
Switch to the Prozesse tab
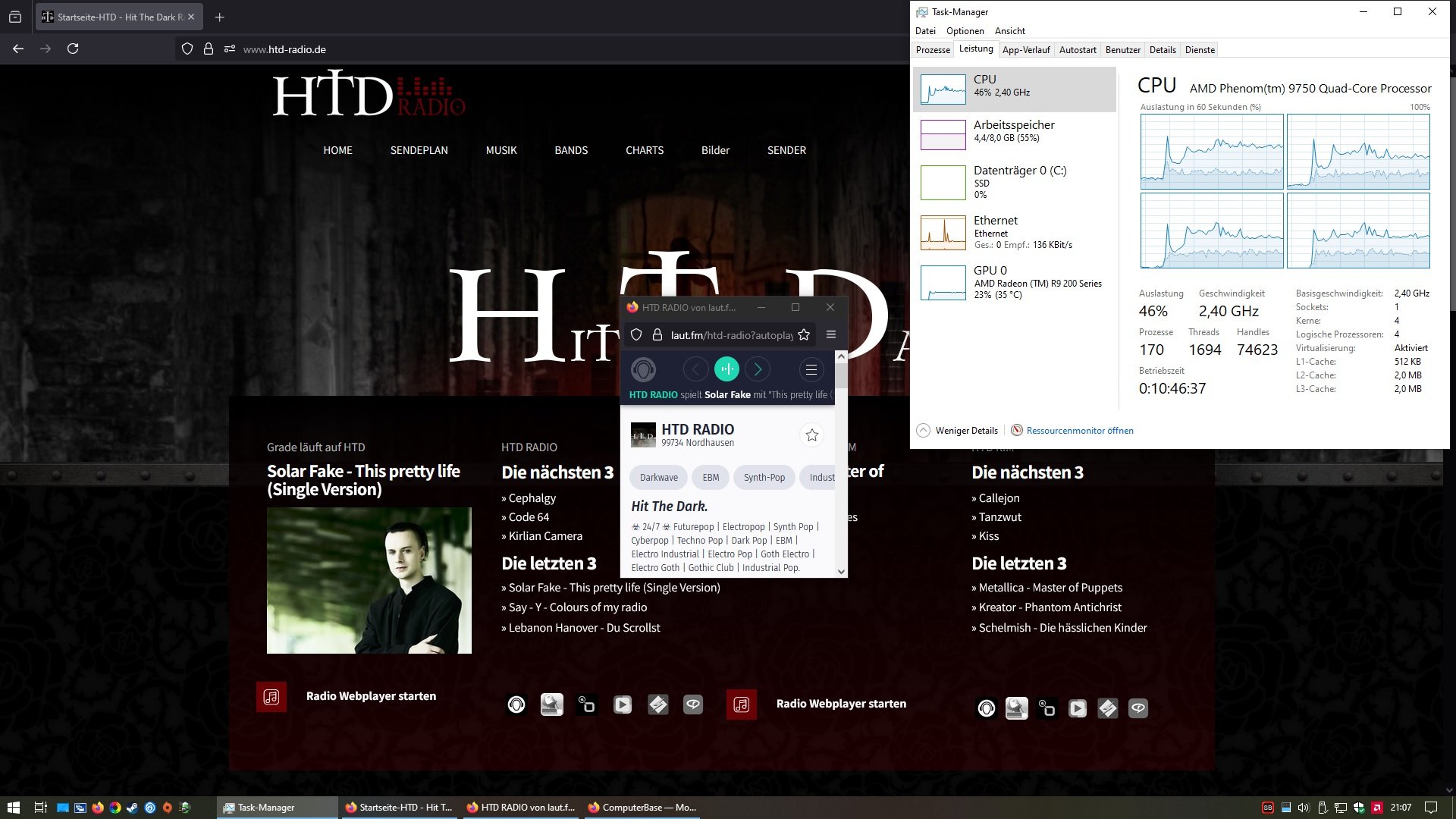[x=933, y=50]
